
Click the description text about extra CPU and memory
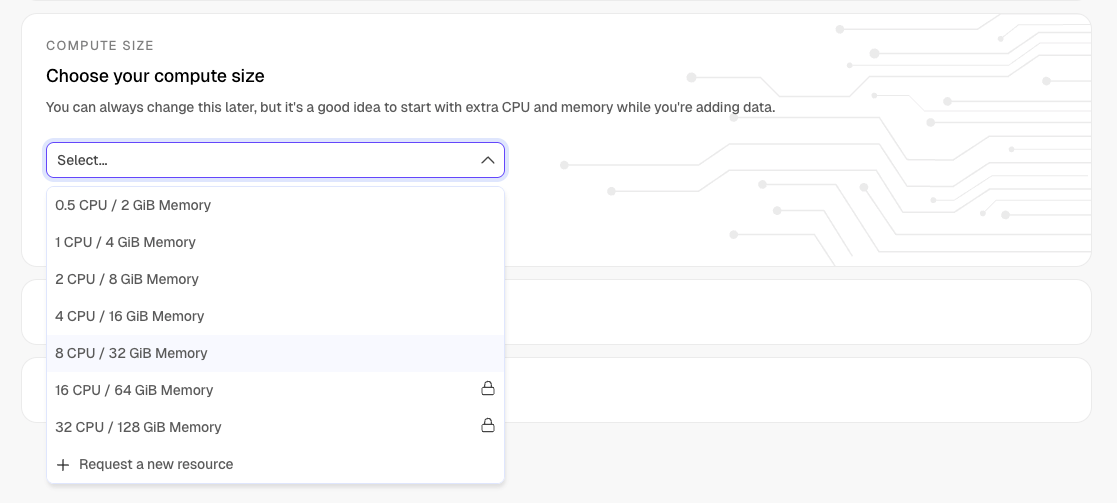pos(410,107)
